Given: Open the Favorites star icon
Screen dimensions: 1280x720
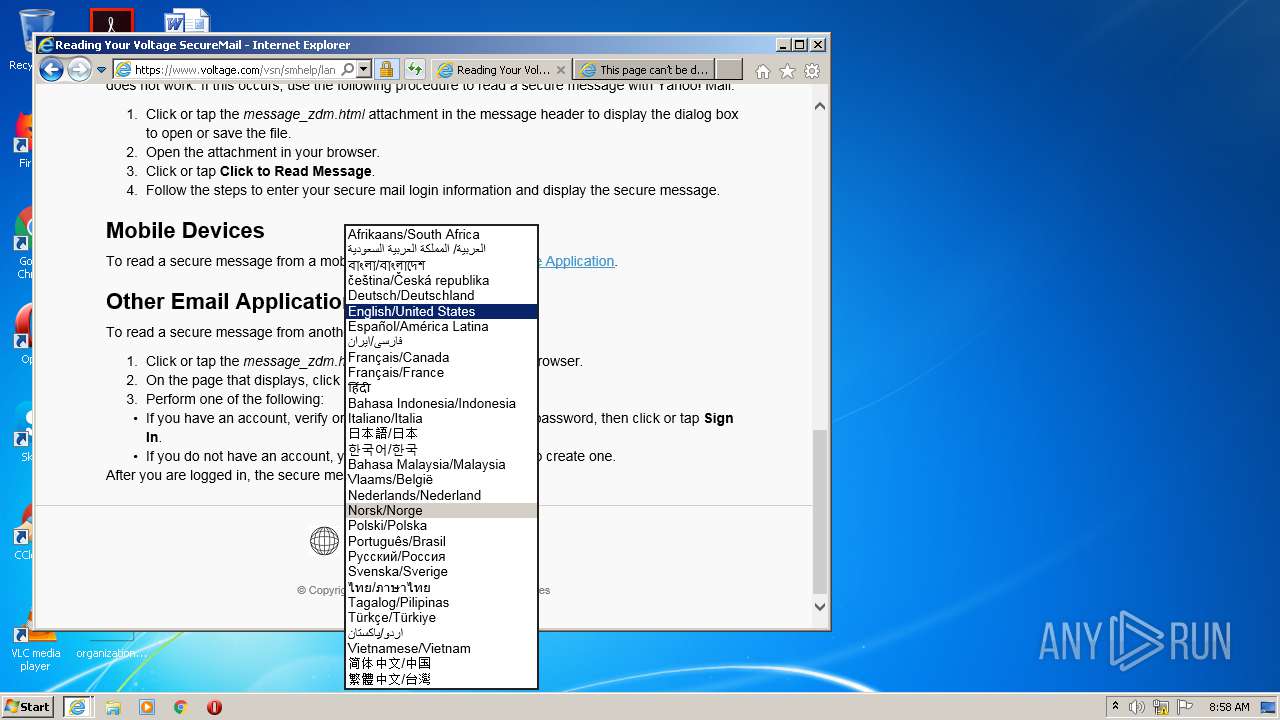Looking at the screenshot, I should tap(787, 71).
